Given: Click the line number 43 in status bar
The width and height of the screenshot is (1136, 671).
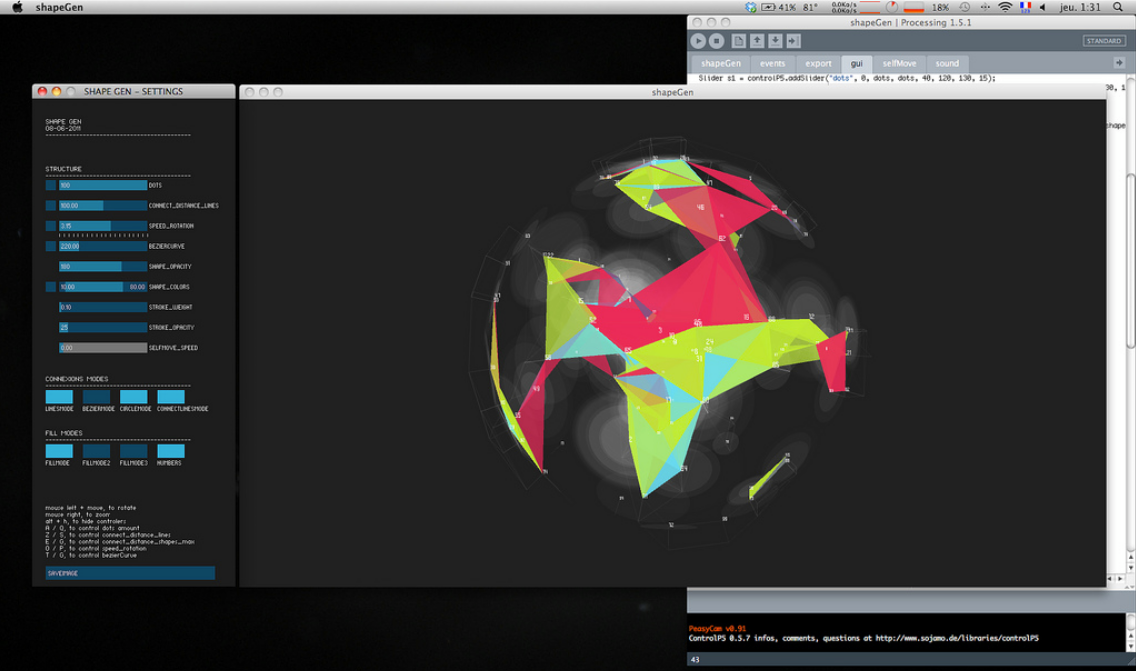Looking at the screenshot, I should point(695,659).
